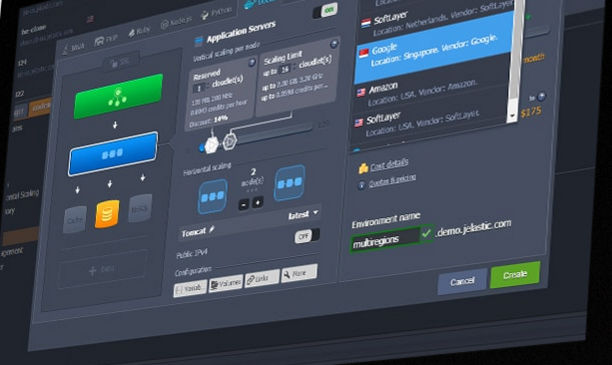Image resolution: width=612 pixels, height=365 pixels.
Task: Add extra layer with plus button
Action: click(102, 269)
